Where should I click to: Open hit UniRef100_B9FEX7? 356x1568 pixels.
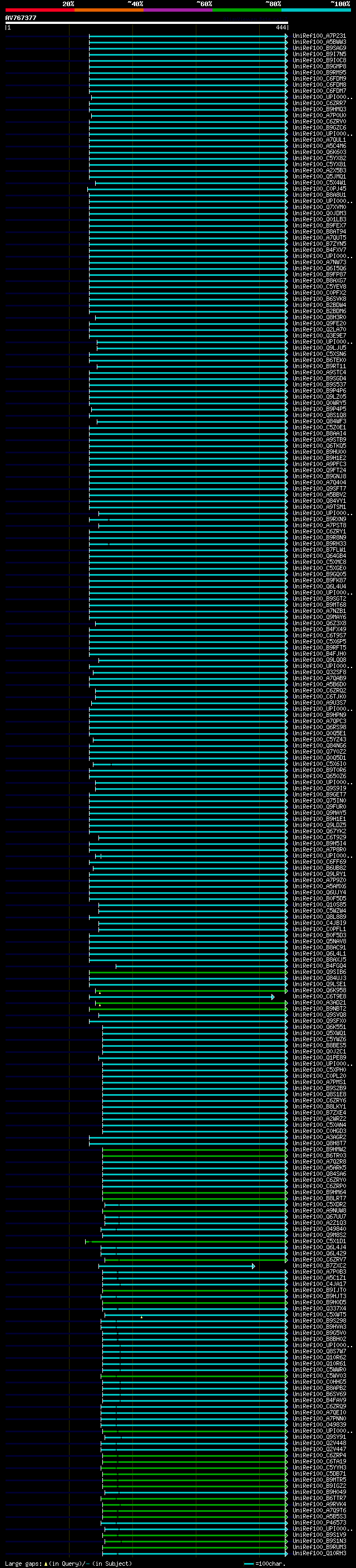[319, 225]
